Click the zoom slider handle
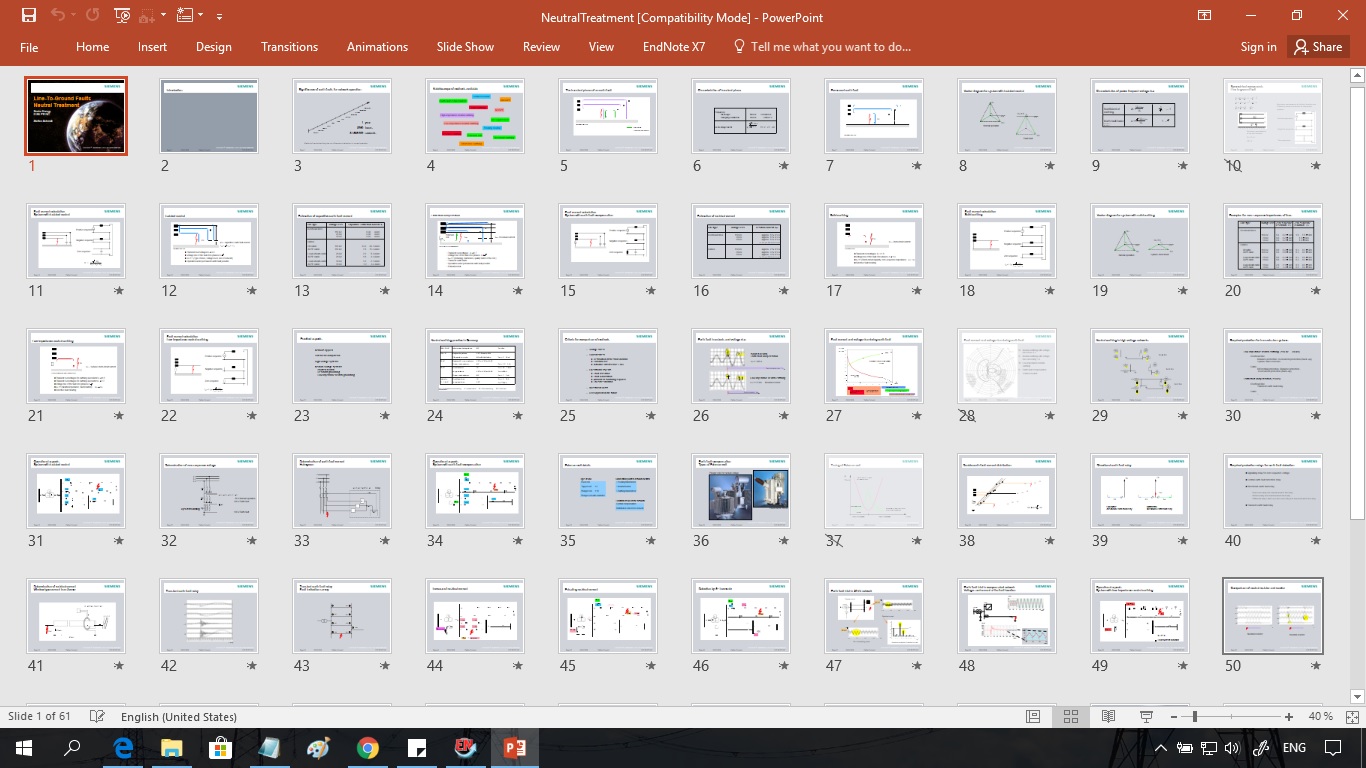The image size is (1366, 768). (1196, 717)
